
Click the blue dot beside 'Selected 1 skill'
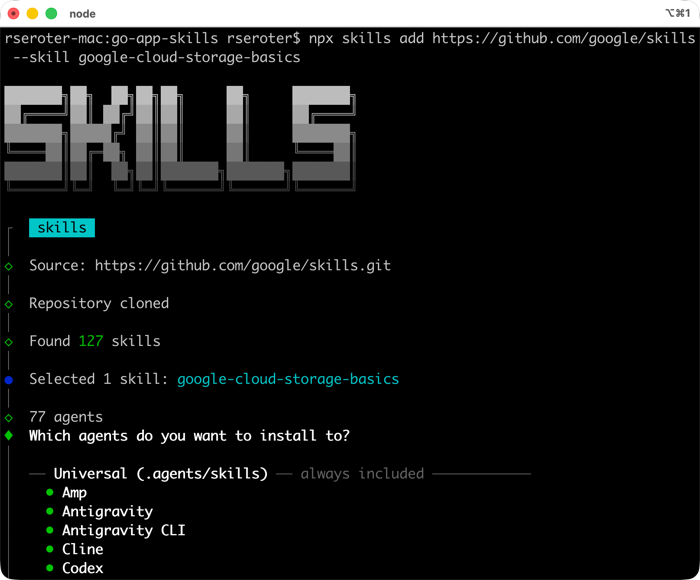tap(8, 380)
